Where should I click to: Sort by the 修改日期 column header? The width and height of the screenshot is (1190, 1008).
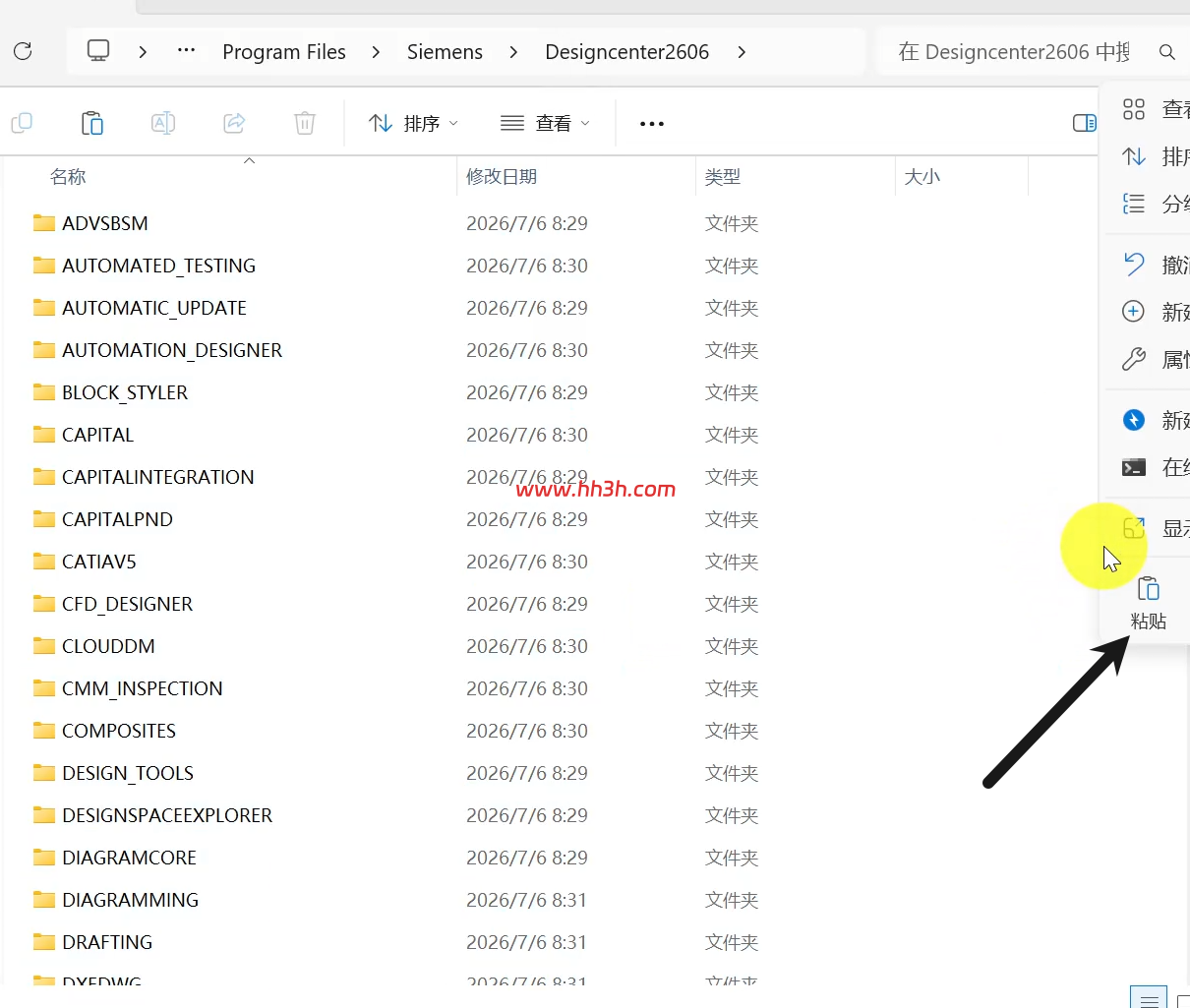pos(502,177)
